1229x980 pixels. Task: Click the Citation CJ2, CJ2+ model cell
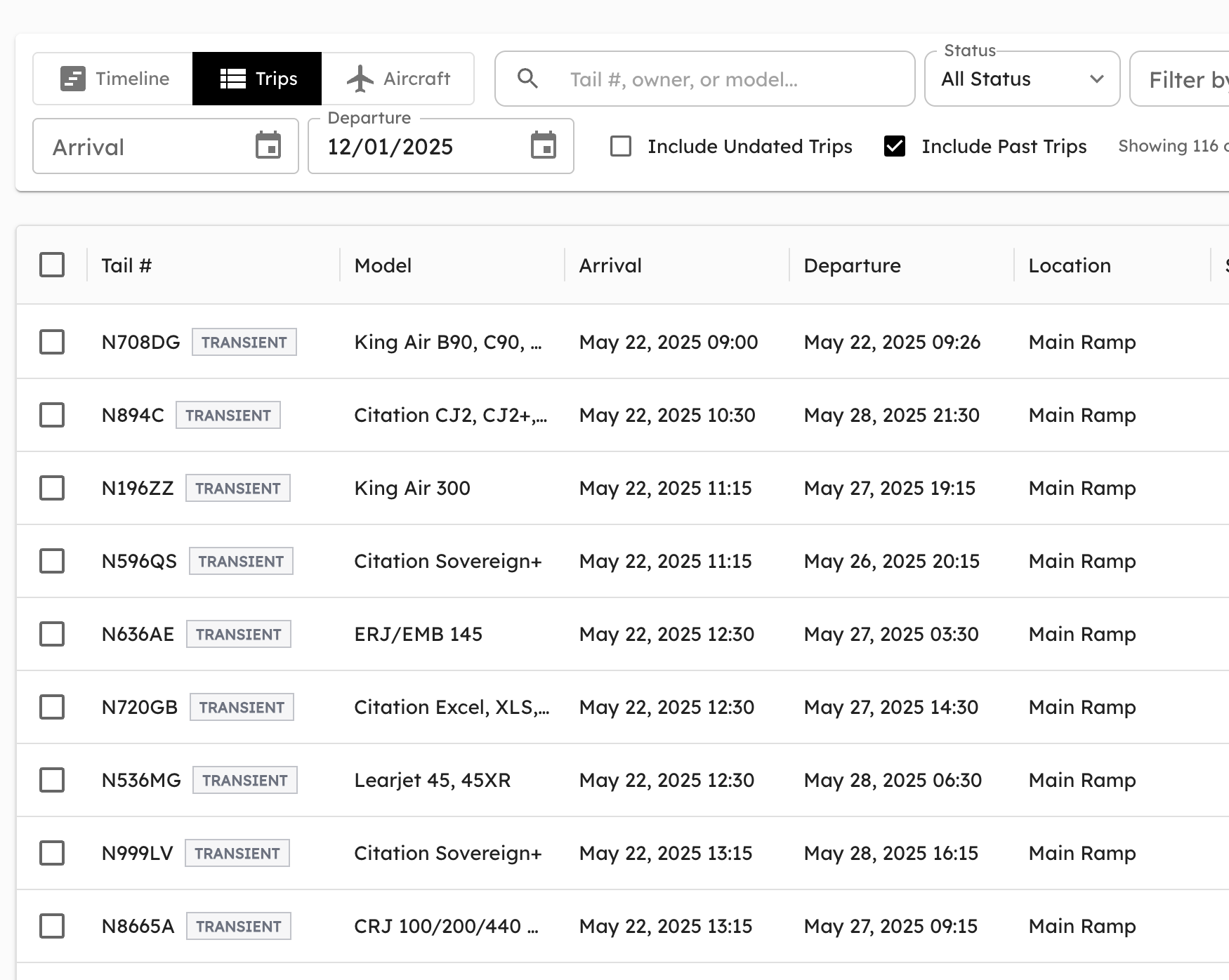tap(451, 415)
